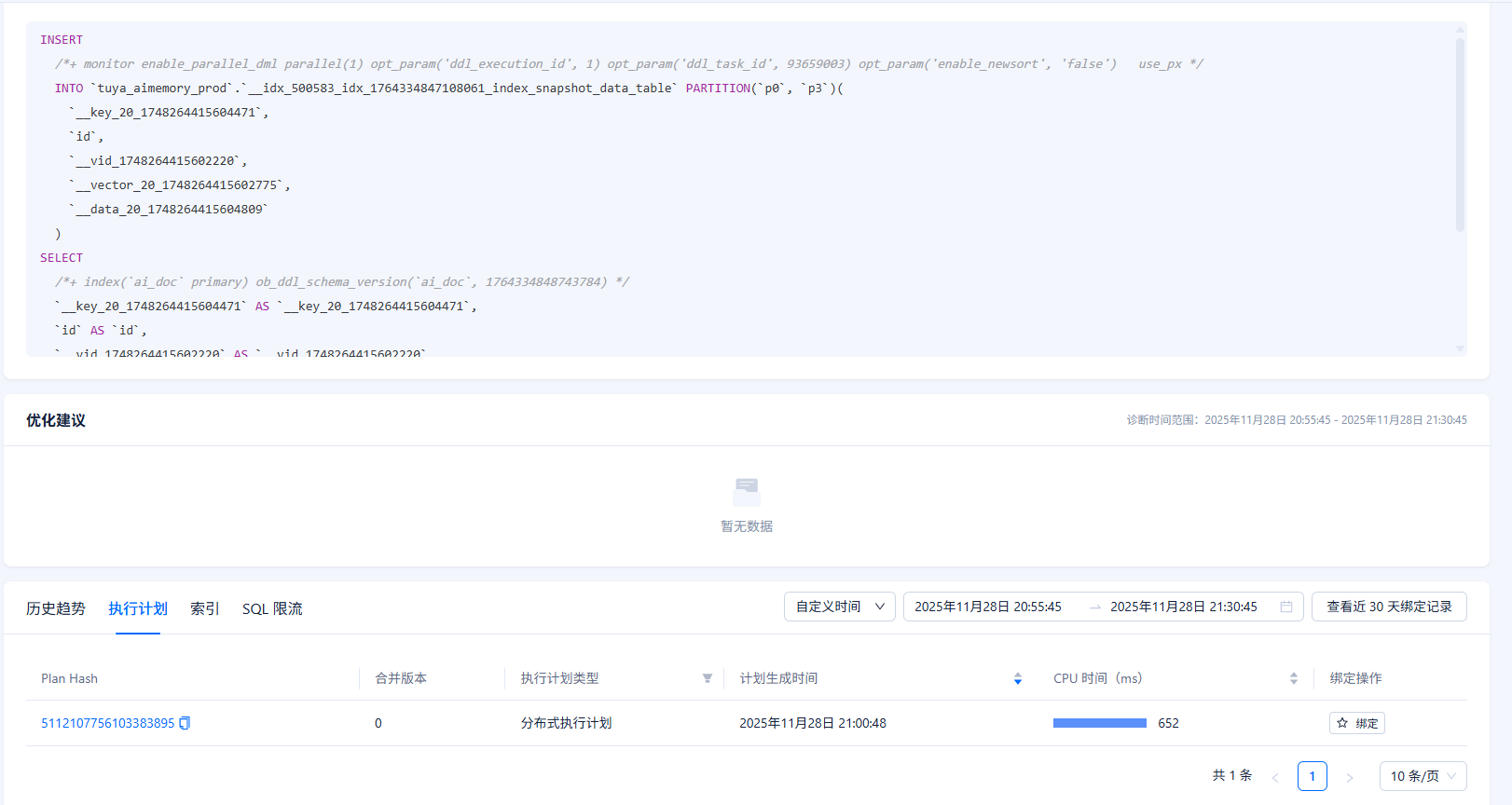Expand the 自定义时间 time range dropdown

point(839,607)
